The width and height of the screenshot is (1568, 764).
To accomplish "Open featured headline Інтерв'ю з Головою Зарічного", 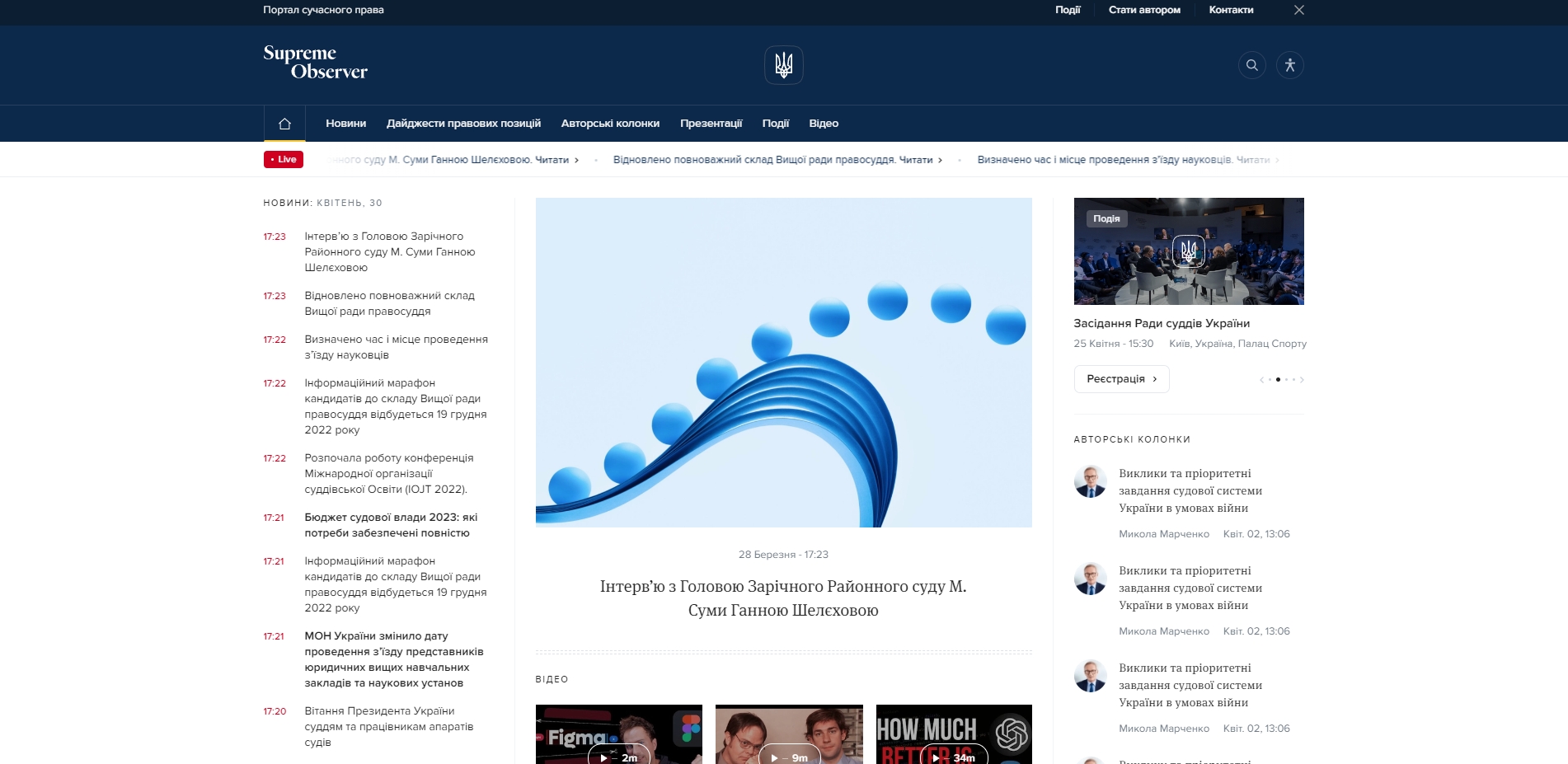I will click(x=783, y=598).
